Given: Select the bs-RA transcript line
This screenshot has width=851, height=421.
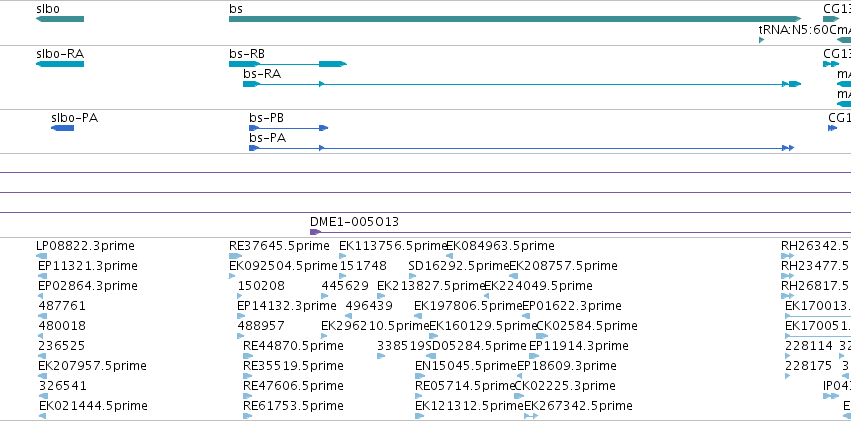Looking at the screenshot, I should click(x=522, y=84).
